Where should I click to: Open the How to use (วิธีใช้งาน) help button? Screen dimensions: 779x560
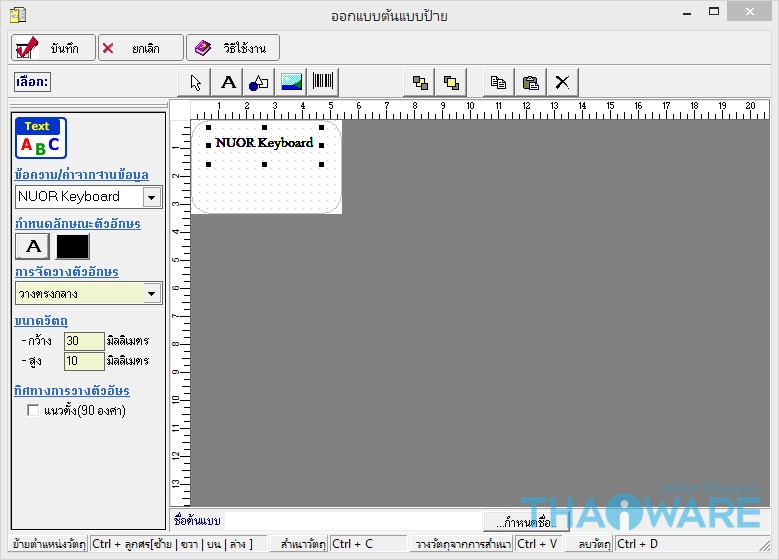pos(233,48)
